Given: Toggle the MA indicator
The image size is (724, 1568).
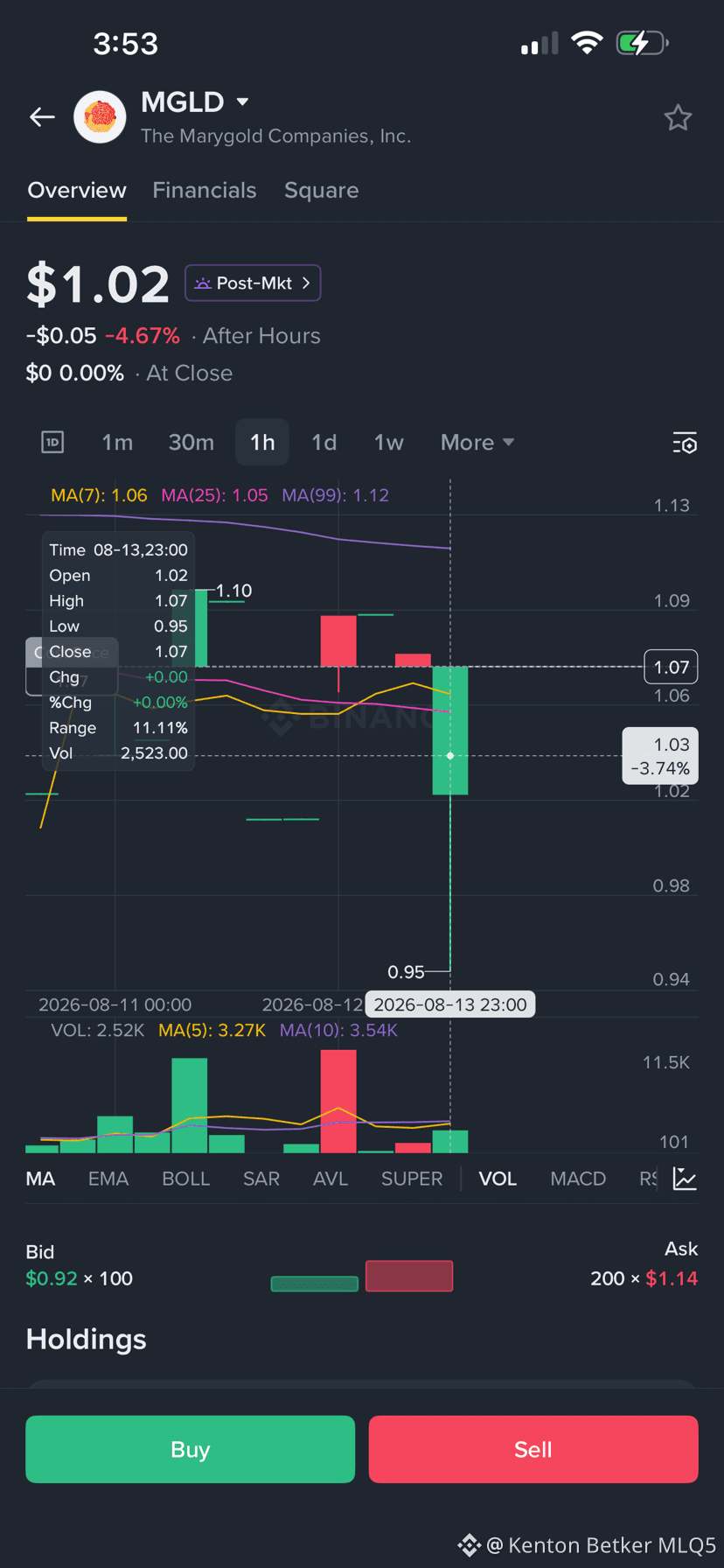Looking at the screenshot, I should [41, 1179].
